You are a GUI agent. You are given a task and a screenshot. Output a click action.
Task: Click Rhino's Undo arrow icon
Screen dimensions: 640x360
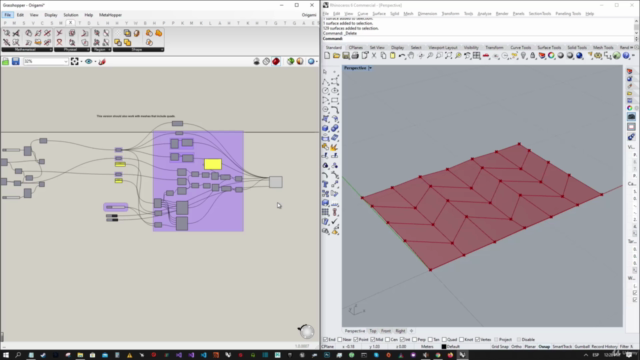coord(402,56)
